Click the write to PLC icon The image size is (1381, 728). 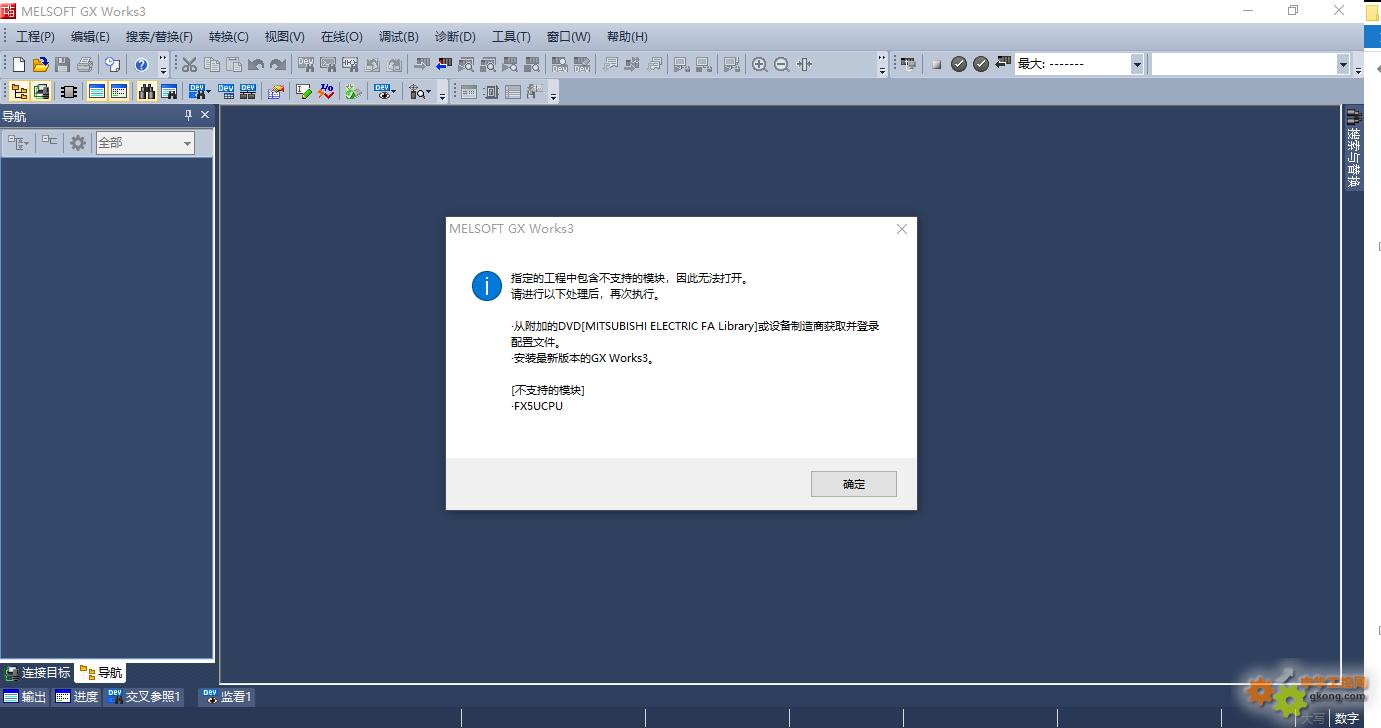tap(421, 64)
